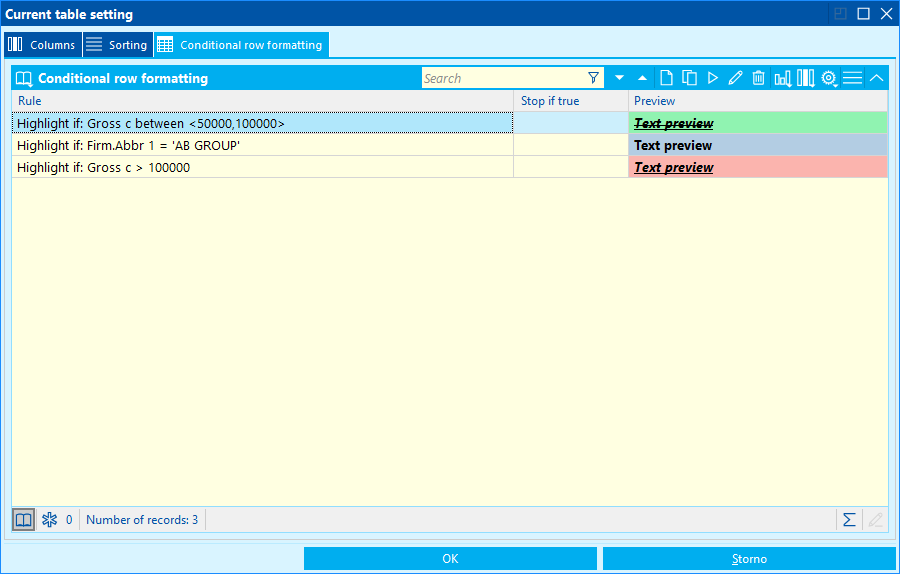The height and width of the screenshot is (574, 900).
Task: Move rule down with the down arrow
Action: point(619,77)
